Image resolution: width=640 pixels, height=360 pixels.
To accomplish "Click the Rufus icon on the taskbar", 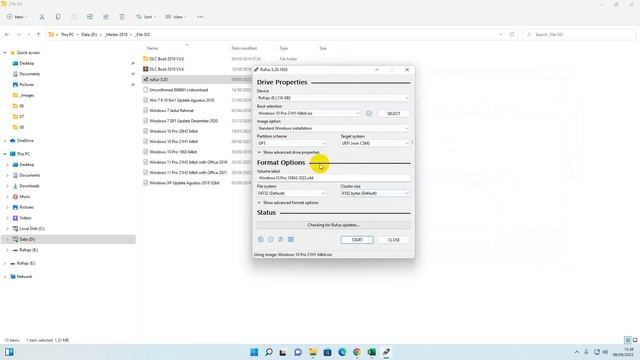I will click(386, 352).
